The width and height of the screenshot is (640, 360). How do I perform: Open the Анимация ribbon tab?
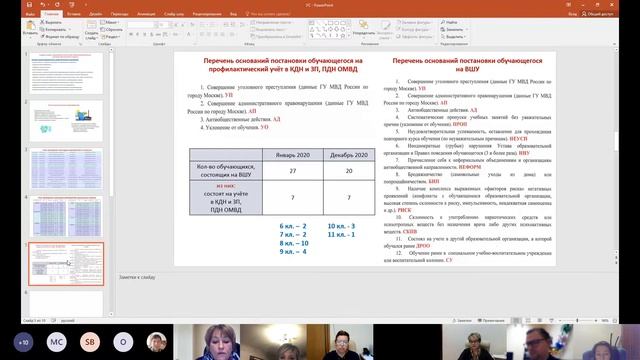point(146,14)
